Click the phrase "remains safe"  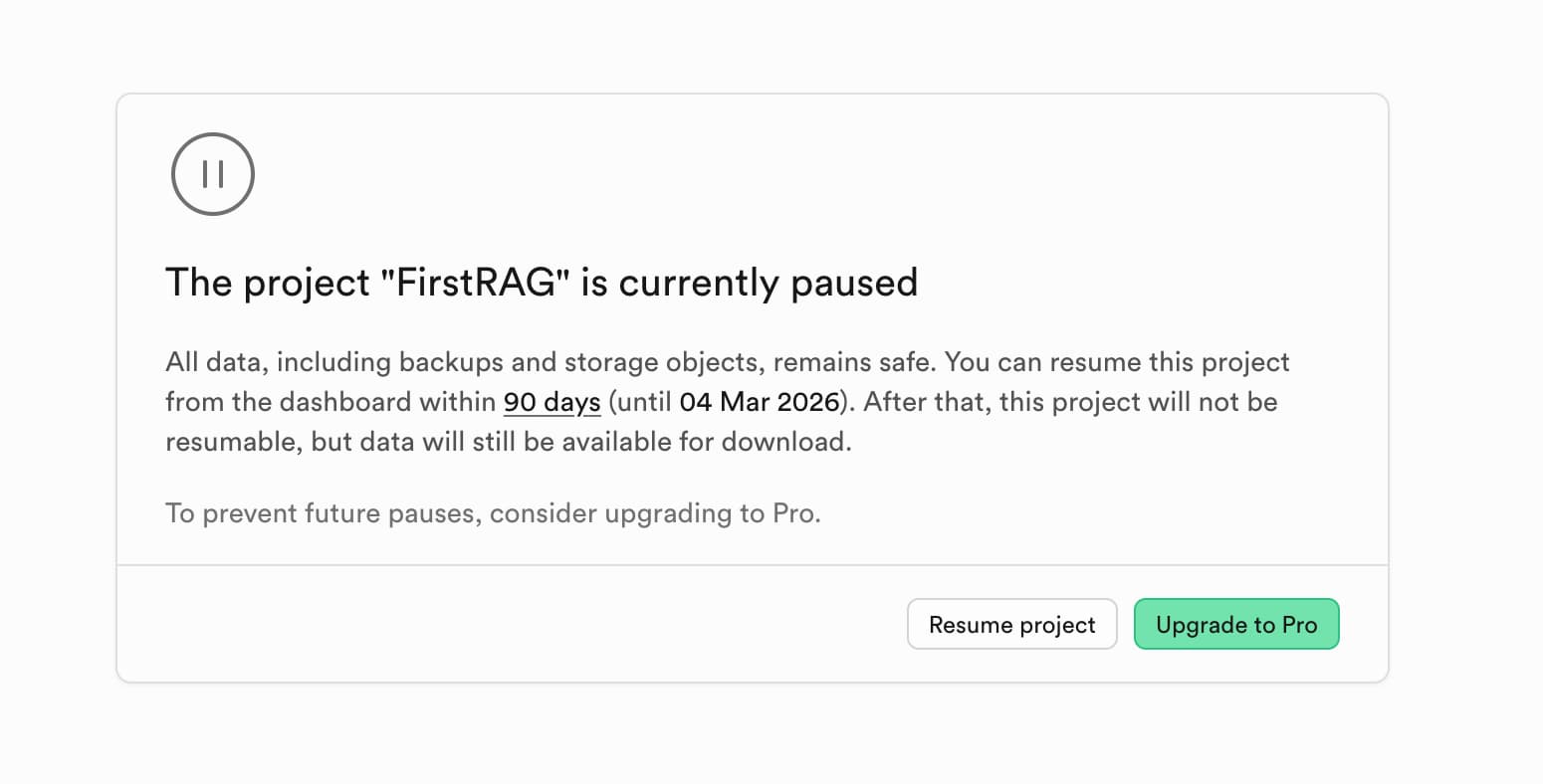coord(855,362)
